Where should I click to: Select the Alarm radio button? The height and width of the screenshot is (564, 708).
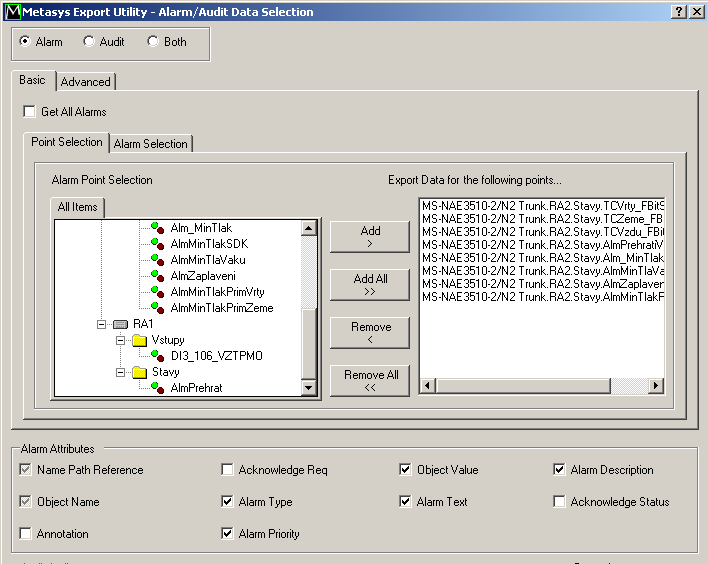tap(25, 42)
